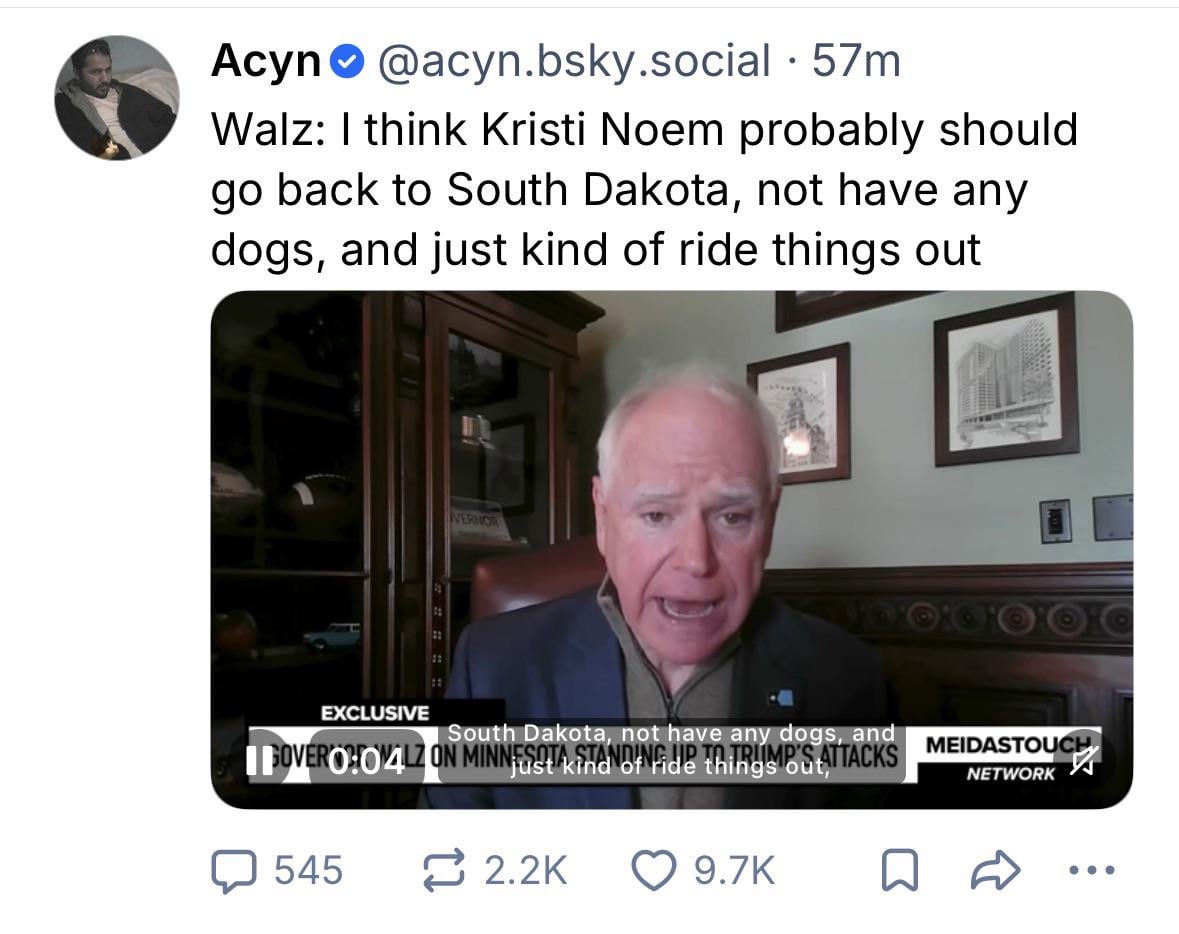This screenshot has height=934, width=1179.
Task: Click the 57m post timestamp
Action: click(x=856, y=62)
